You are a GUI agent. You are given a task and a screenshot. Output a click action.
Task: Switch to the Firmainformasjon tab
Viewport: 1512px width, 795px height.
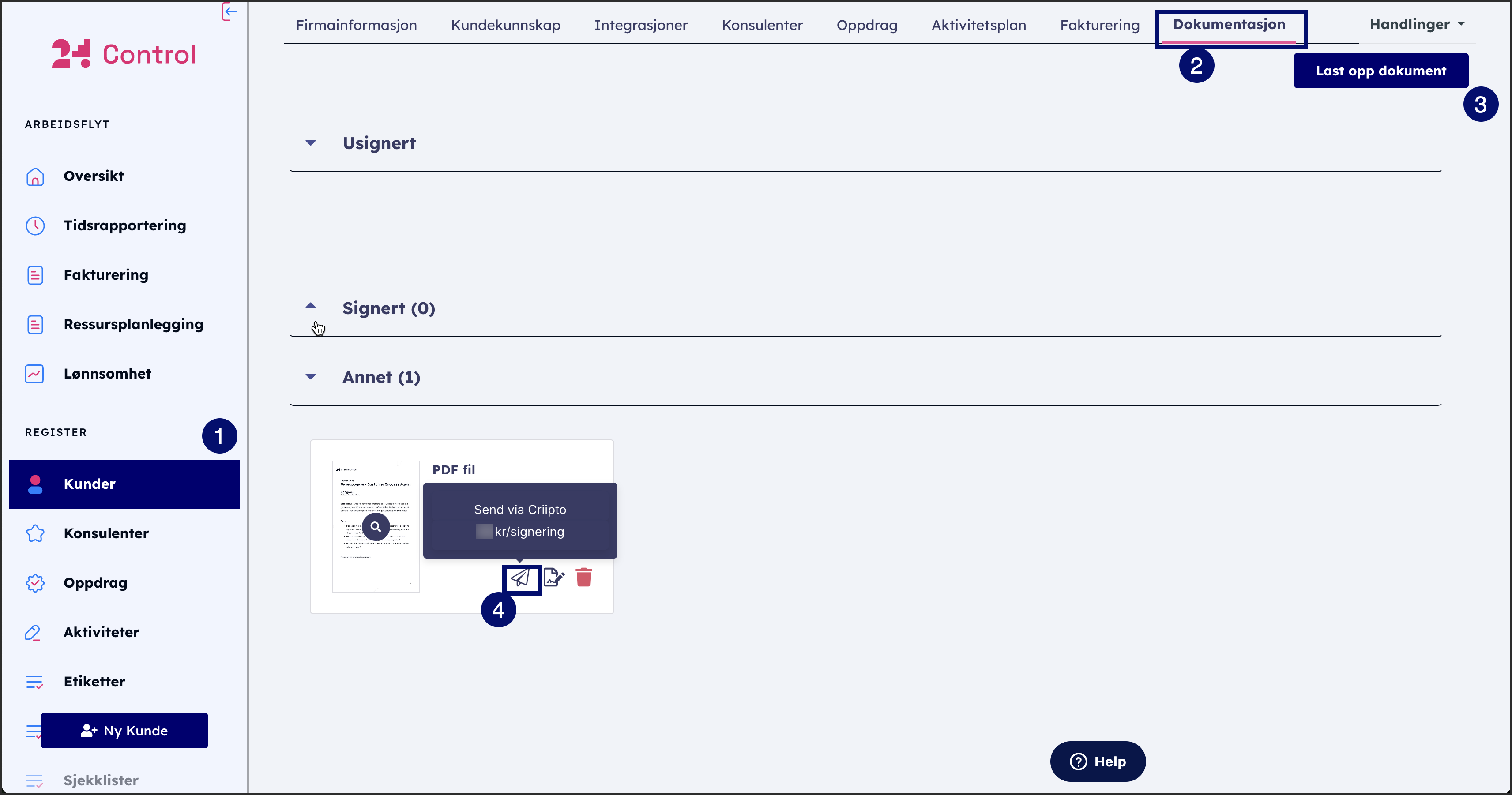point(356,25)
